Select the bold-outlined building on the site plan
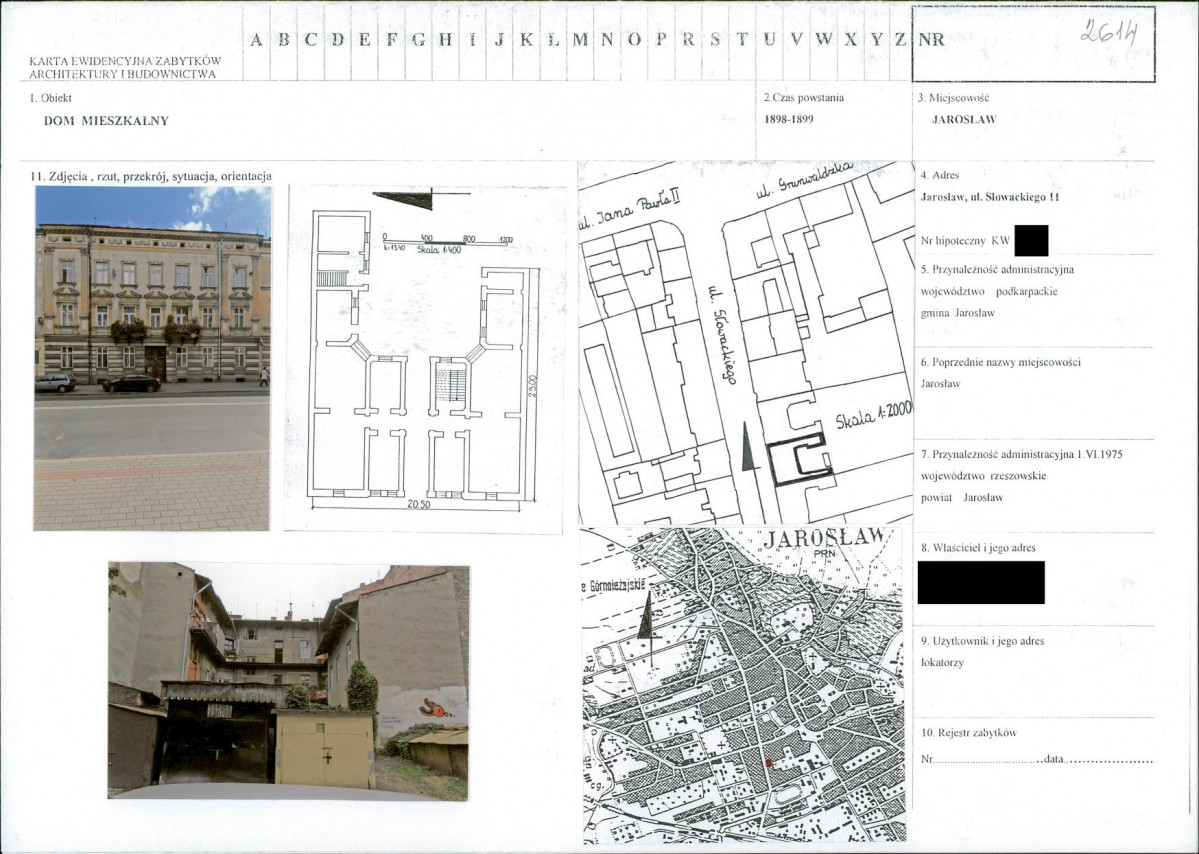 (x=799, y=460)
